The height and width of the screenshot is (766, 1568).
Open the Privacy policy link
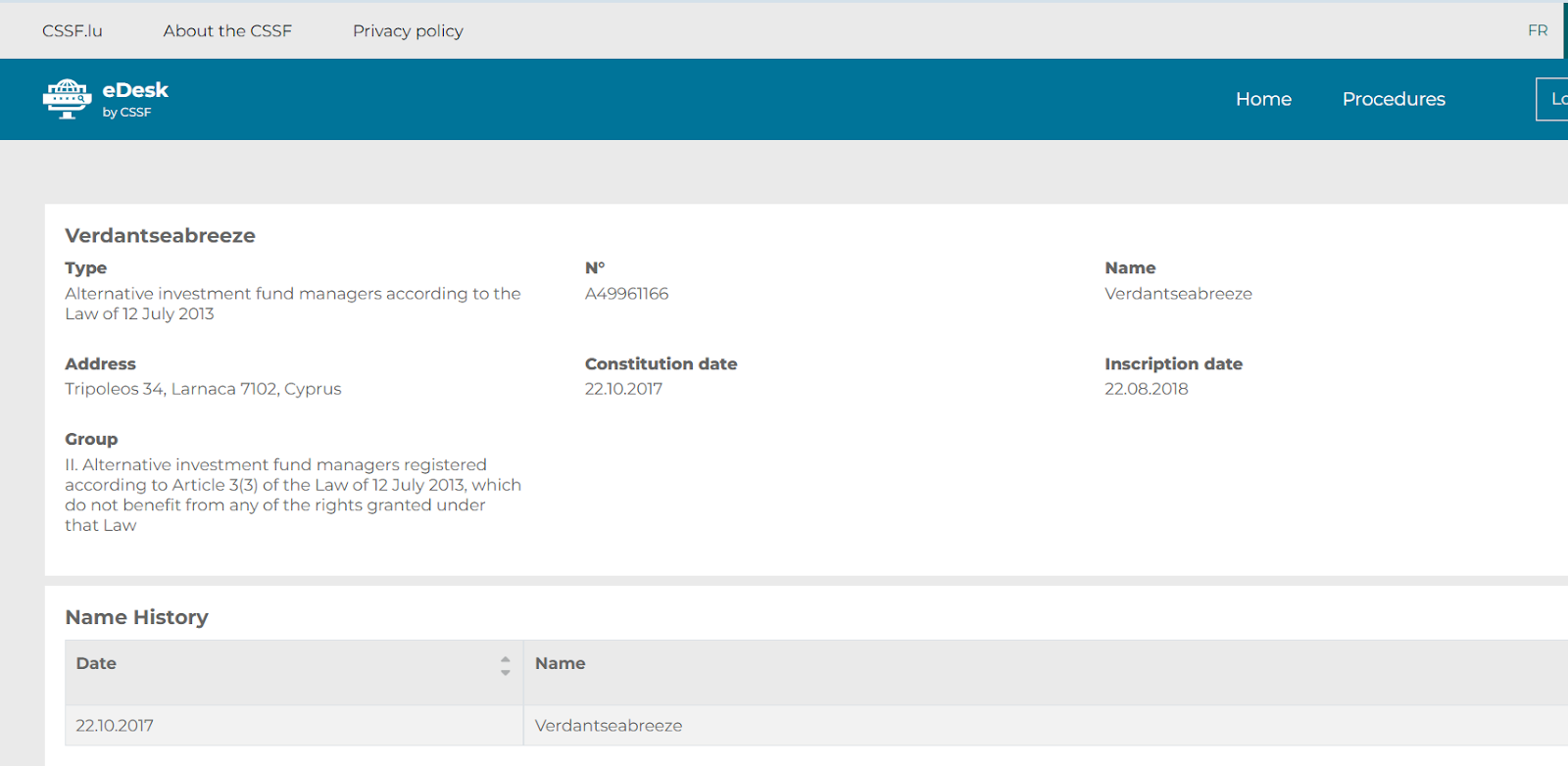pos(408,30)
